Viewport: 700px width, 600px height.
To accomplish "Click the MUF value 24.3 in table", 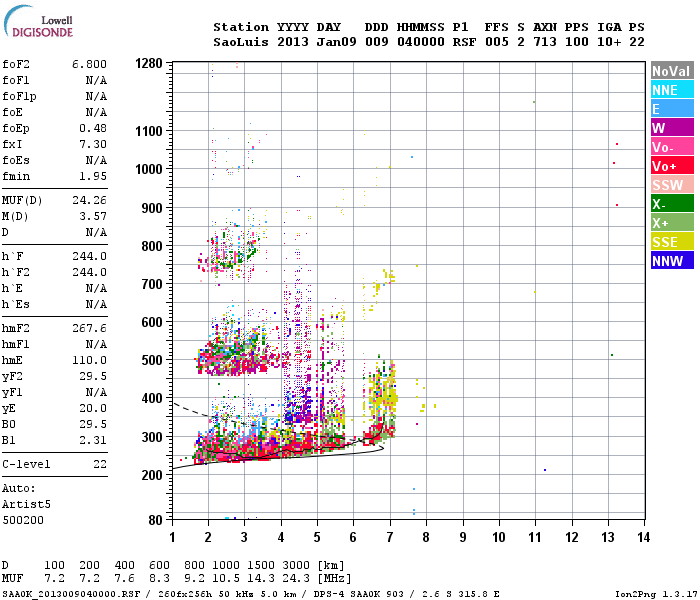I will (296, 578).
